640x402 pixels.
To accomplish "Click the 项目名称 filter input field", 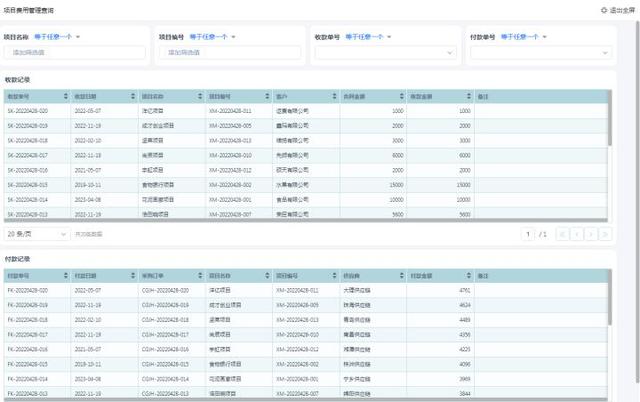I will coord(80,52).
